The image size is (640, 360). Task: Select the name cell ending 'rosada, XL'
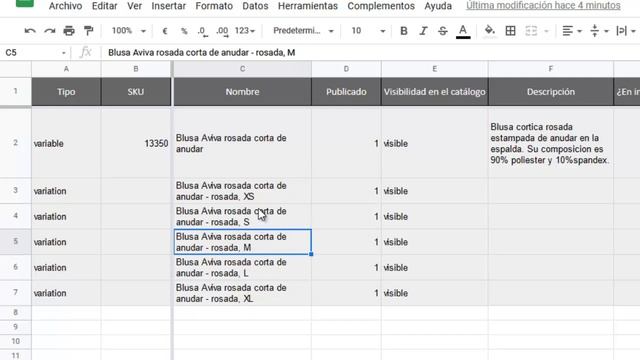(242, 293)
